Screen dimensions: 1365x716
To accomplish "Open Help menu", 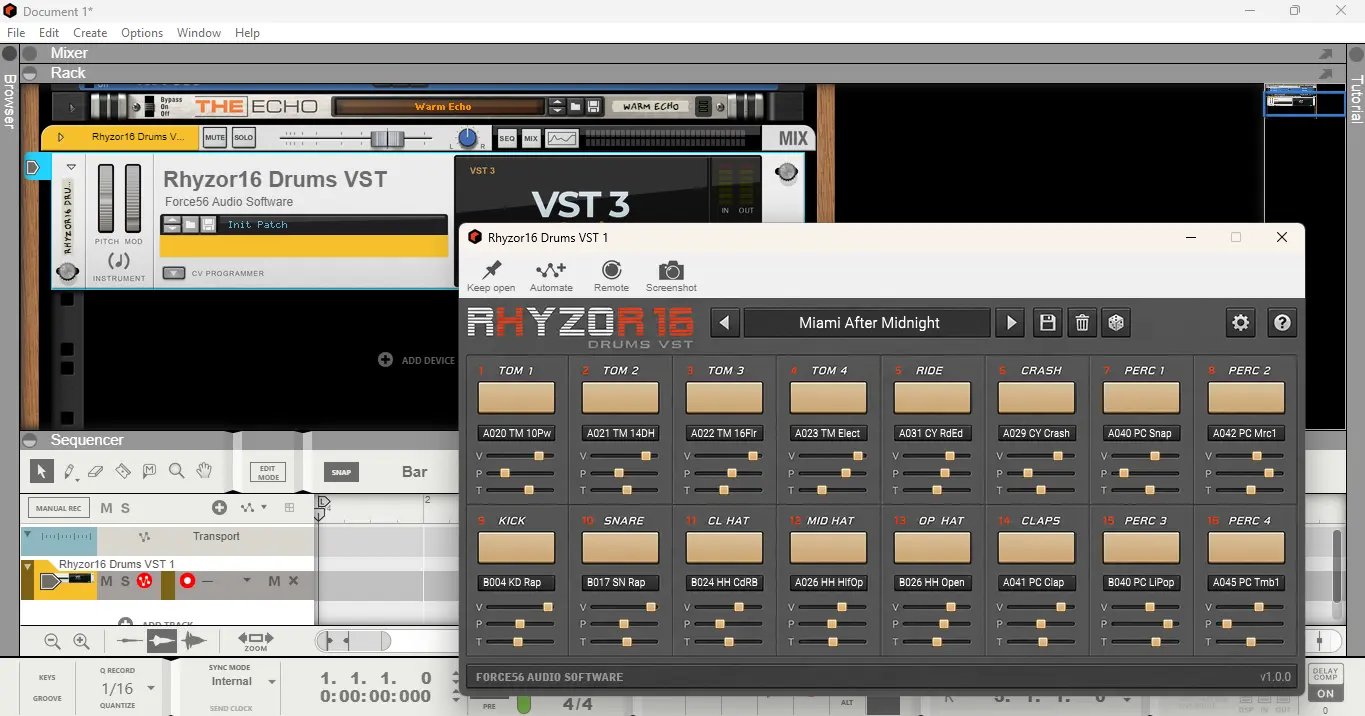I will (x=247, y=33).
